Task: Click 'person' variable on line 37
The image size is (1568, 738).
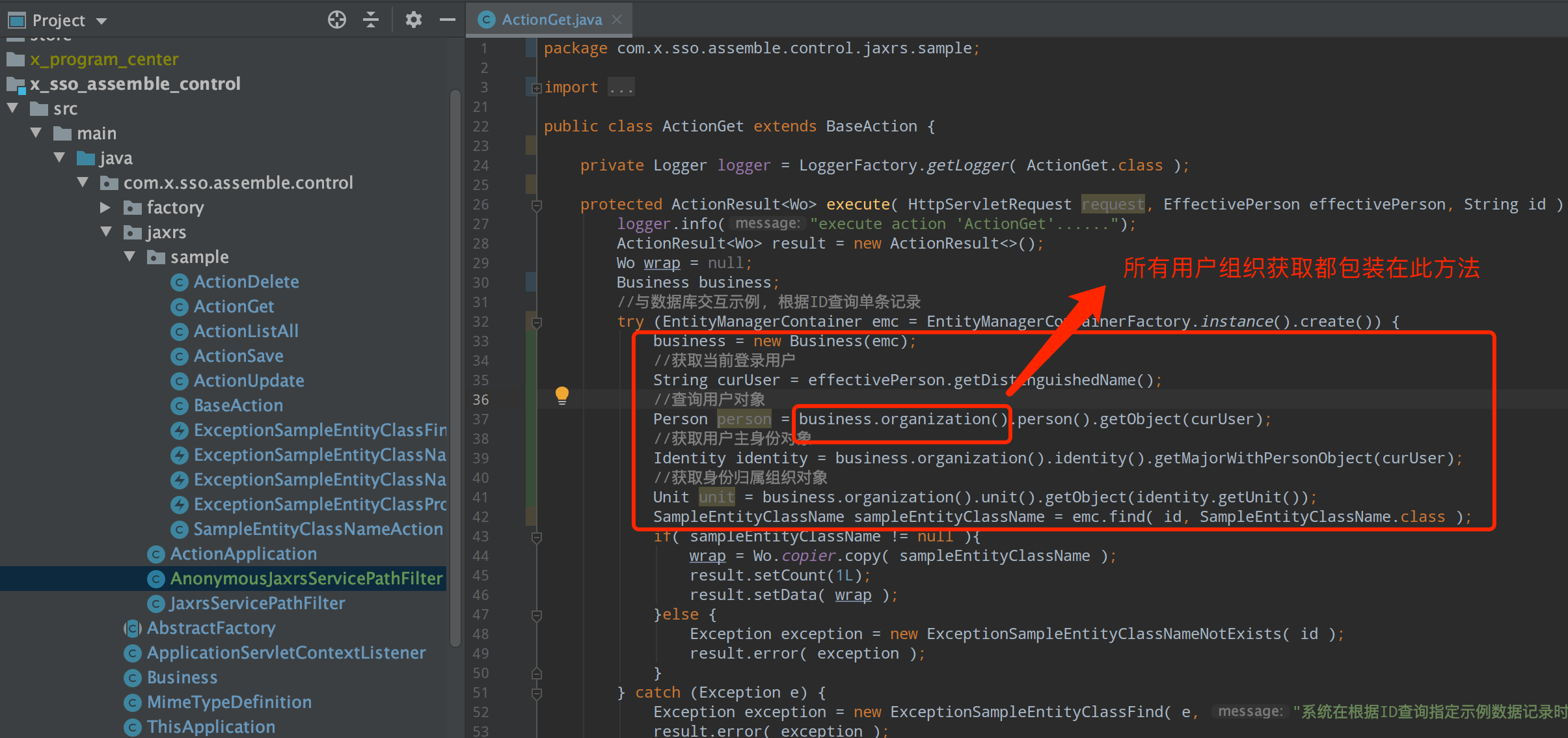Action: tap(744, 419)
